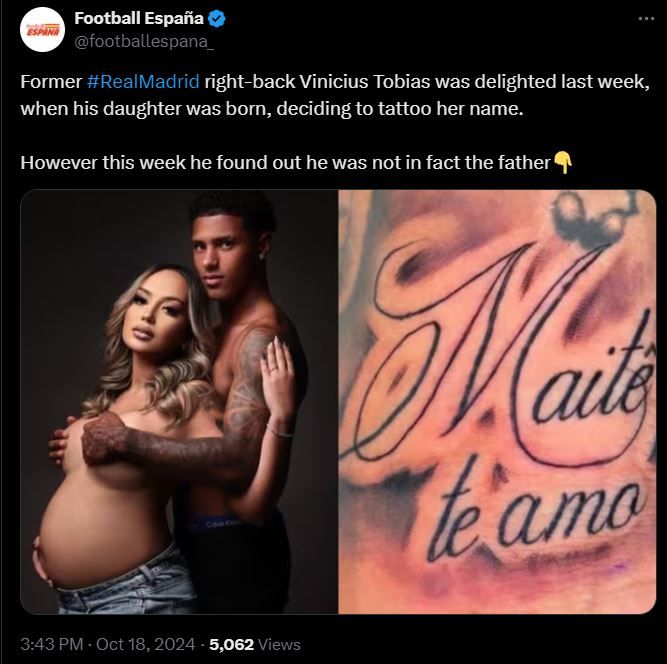The height and width of the screenshot is (664, 667).
Task: Click the pointing down emoji in tweet
Action: [x=563, y=163]
